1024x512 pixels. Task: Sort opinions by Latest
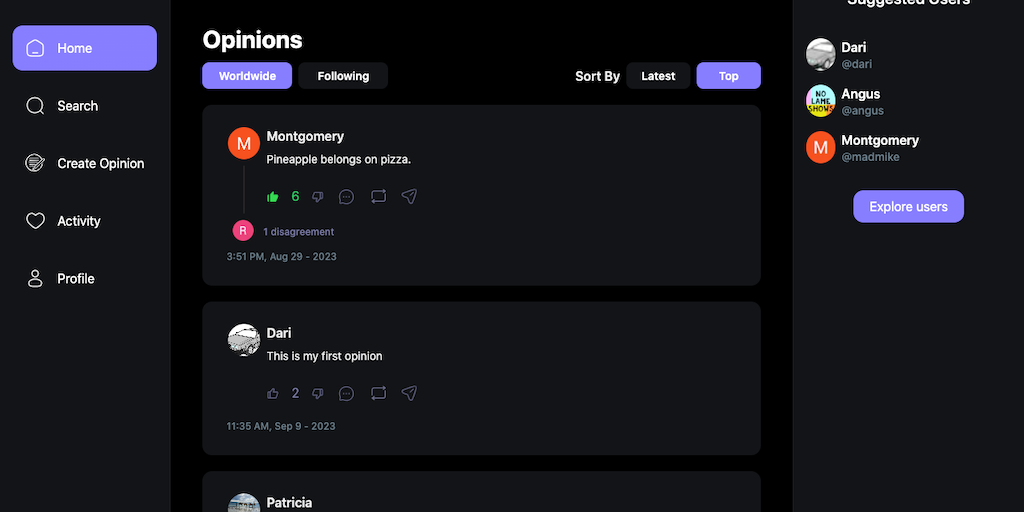point(658,76)
